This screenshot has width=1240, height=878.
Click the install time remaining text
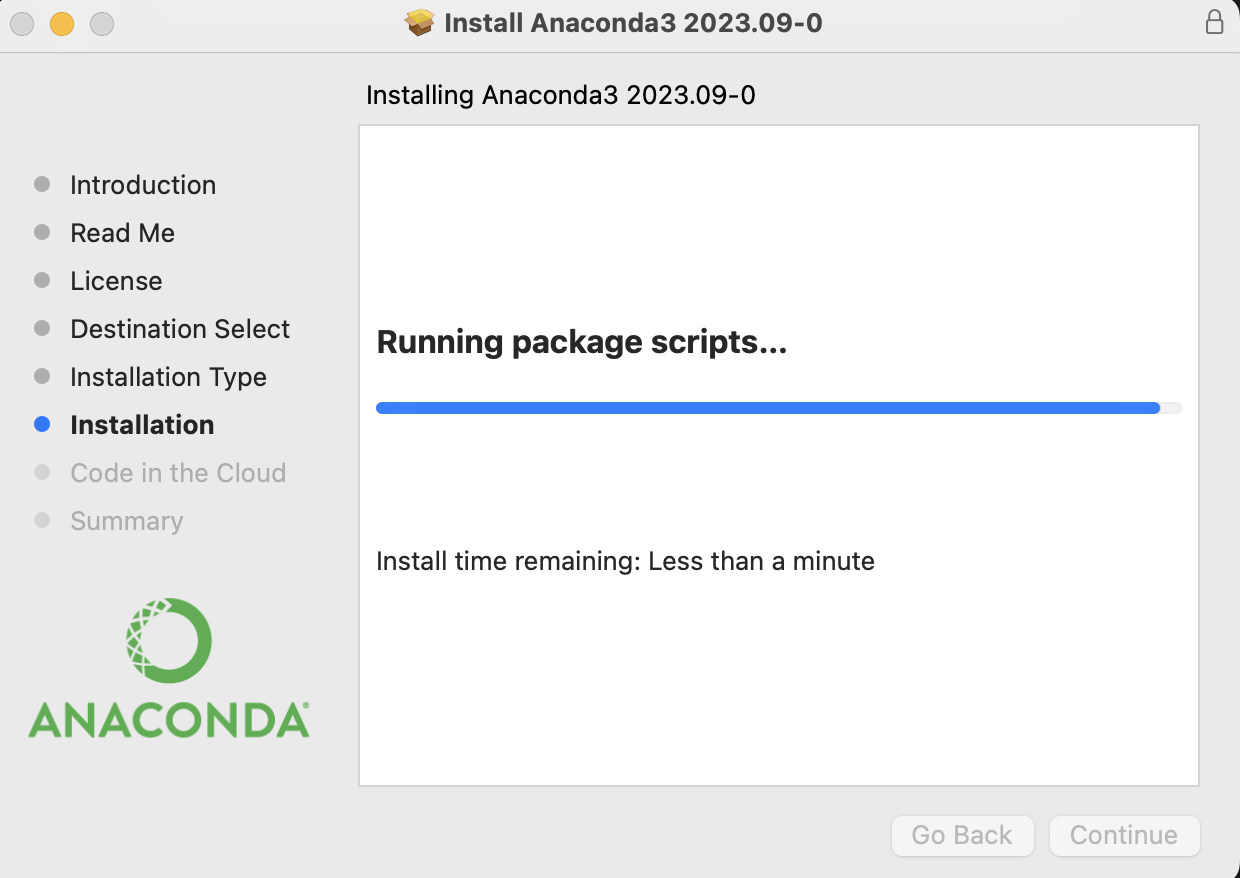tap(625, 561)
